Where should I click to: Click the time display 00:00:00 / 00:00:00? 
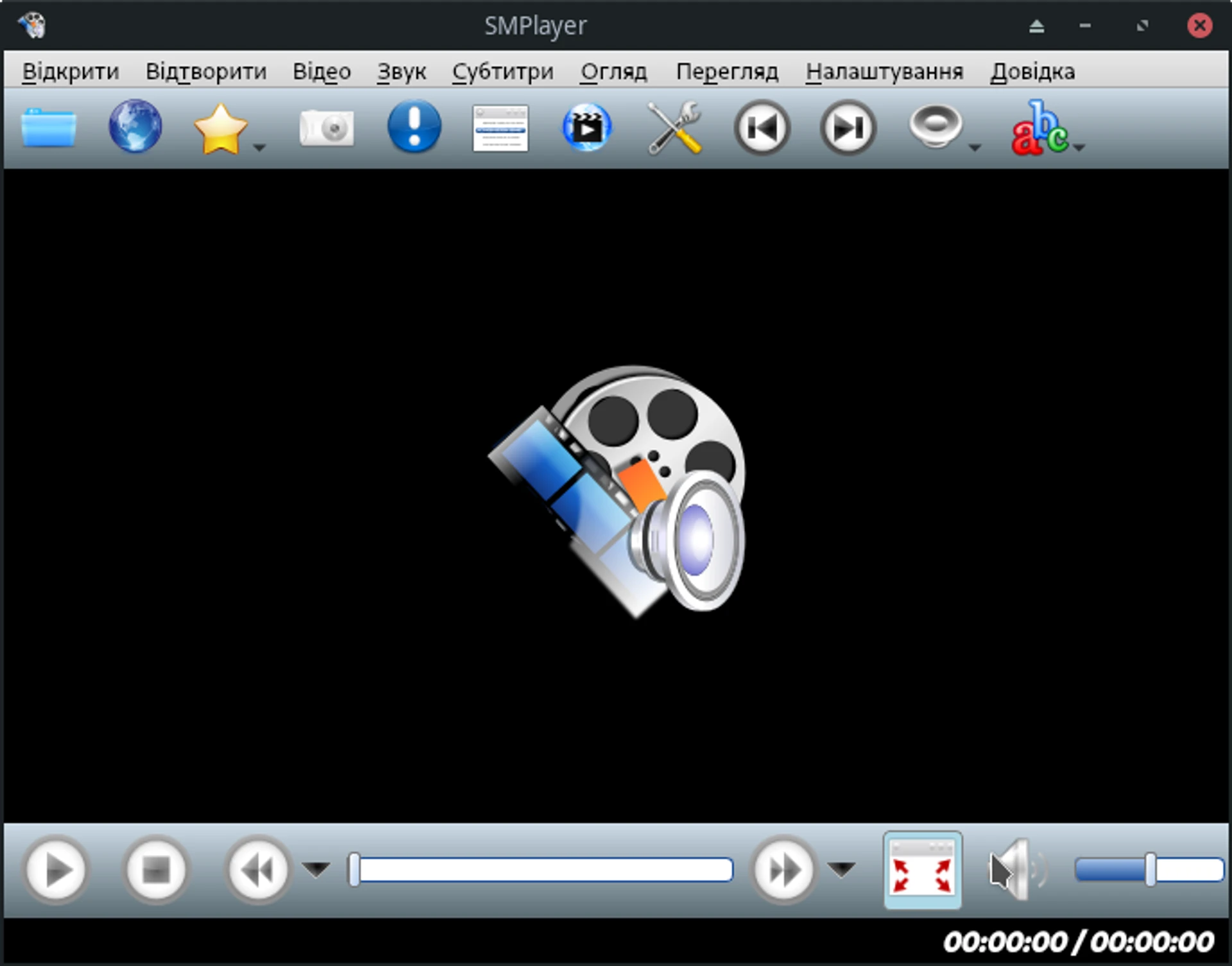[x=1079, y=942]
